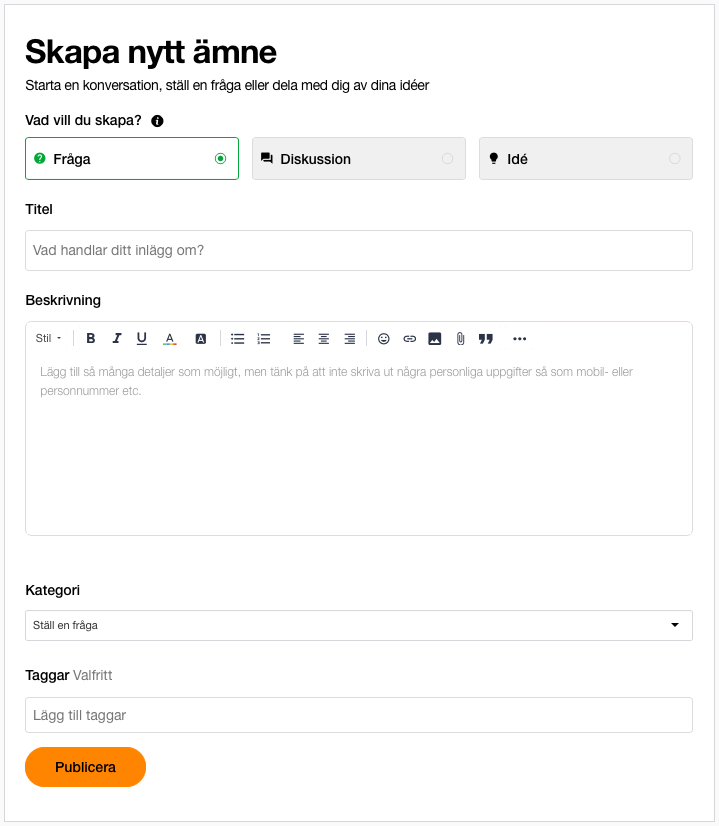Expand the Kategori dropdown

coord(359,625)
